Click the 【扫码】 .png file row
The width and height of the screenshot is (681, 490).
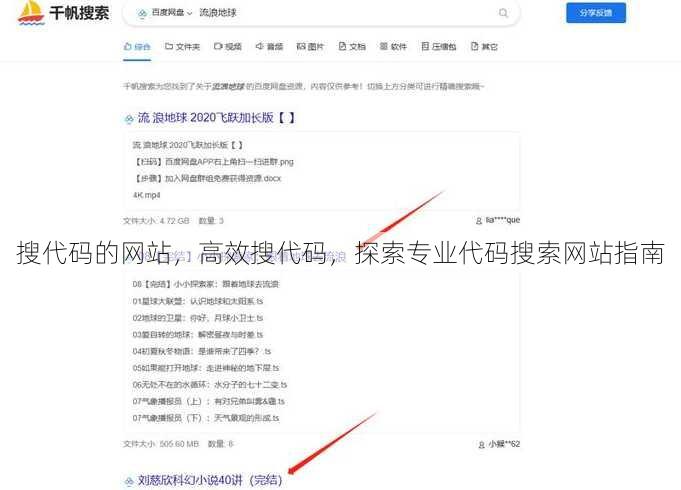point(214,162)
